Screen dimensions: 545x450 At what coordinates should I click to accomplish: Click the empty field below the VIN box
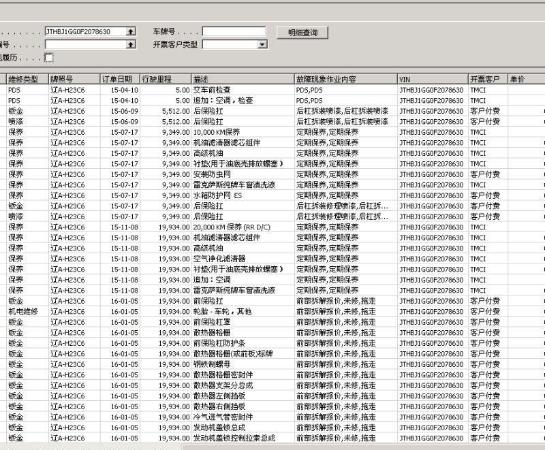(x=86, y=44)
